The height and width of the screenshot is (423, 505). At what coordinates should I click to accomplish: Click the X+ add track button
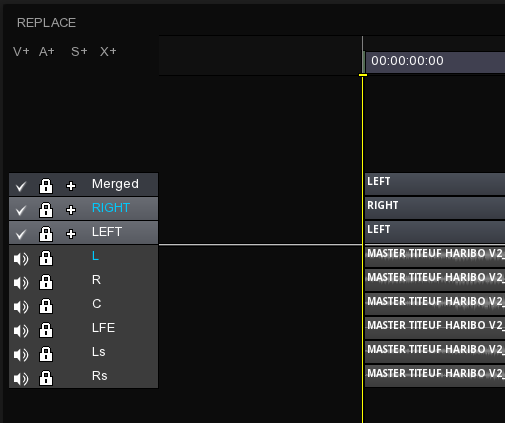point(108,52)
